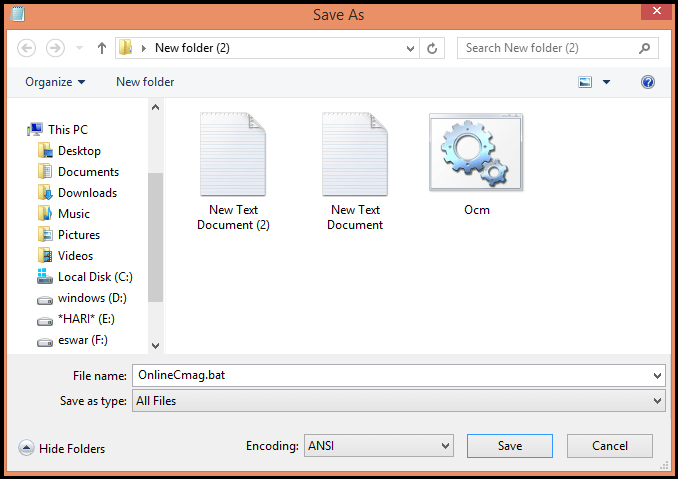This screenshot has width=678, height=479.
Task: Click the navigation pane scrollbar down arrow
Action: click(x=155, y=345)
